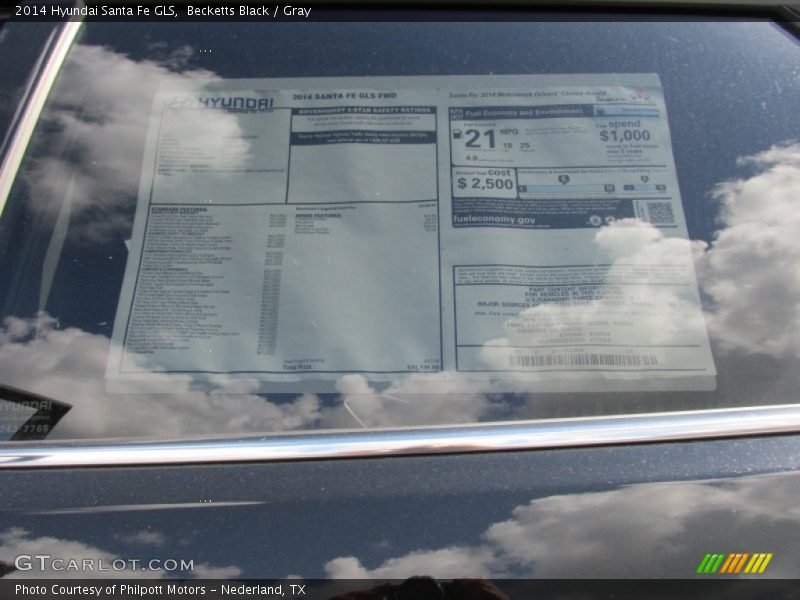Click the fuel pump icon beside 21
Viewport: 800px width, 600px height.
pos(457,134)
